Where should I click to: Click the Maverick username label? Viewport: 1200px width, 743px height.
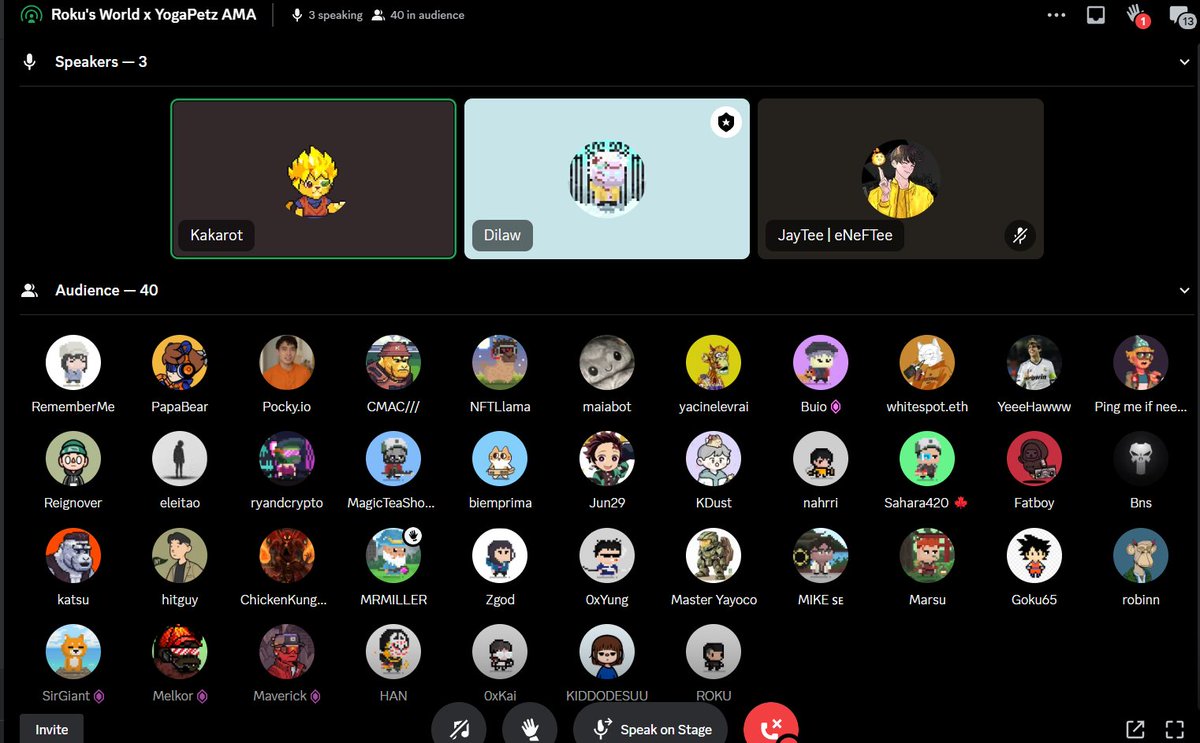click(280, 696)
